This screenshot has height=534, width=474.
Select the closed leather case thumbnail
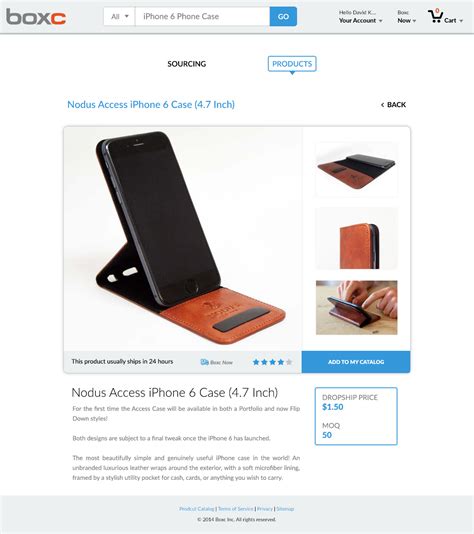coord(357,238)
